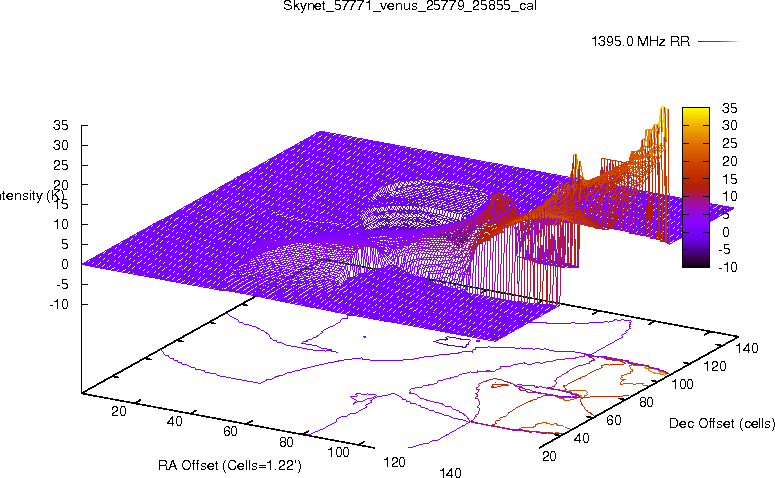Click the -10 label on the color bar
The height and width of the screenshot is (478, 775).
[727, 267]
